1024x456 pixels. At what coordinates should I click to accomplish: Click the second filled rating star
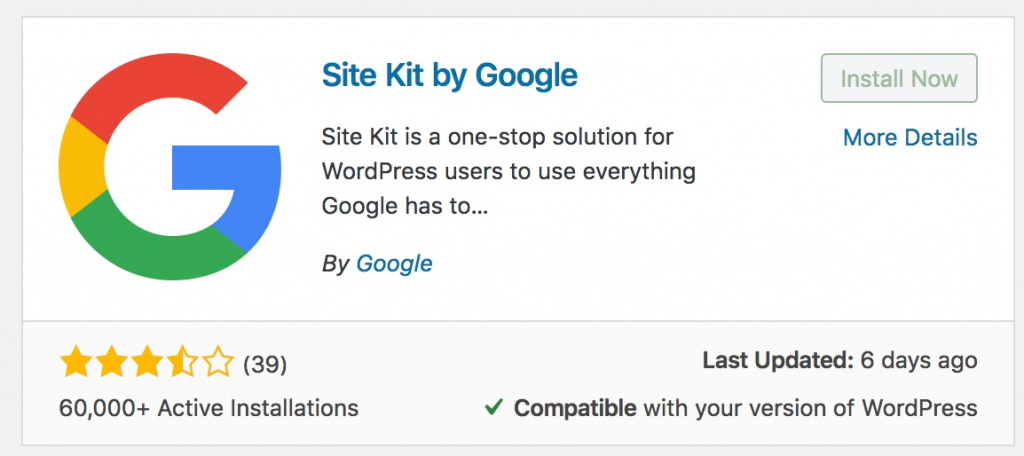(x=110, y=363)
